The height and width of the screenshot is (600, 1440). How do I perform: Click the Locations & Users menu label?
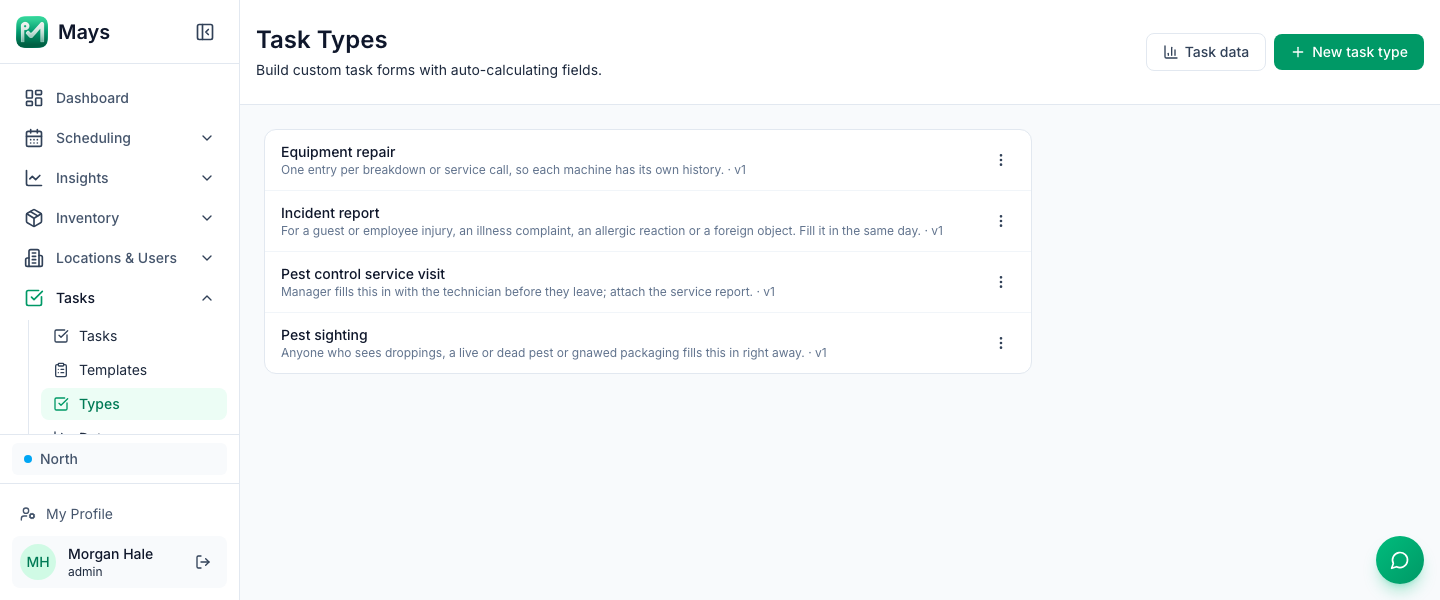tap(116, 258)
